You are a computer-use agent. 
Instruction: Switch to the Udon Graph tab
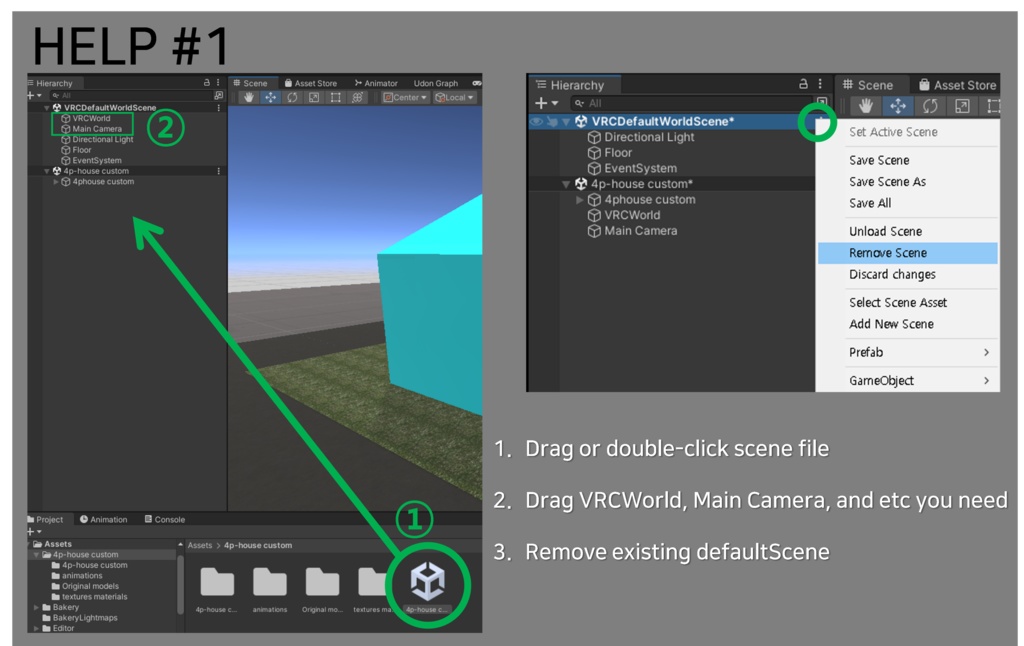pos(436,83)
